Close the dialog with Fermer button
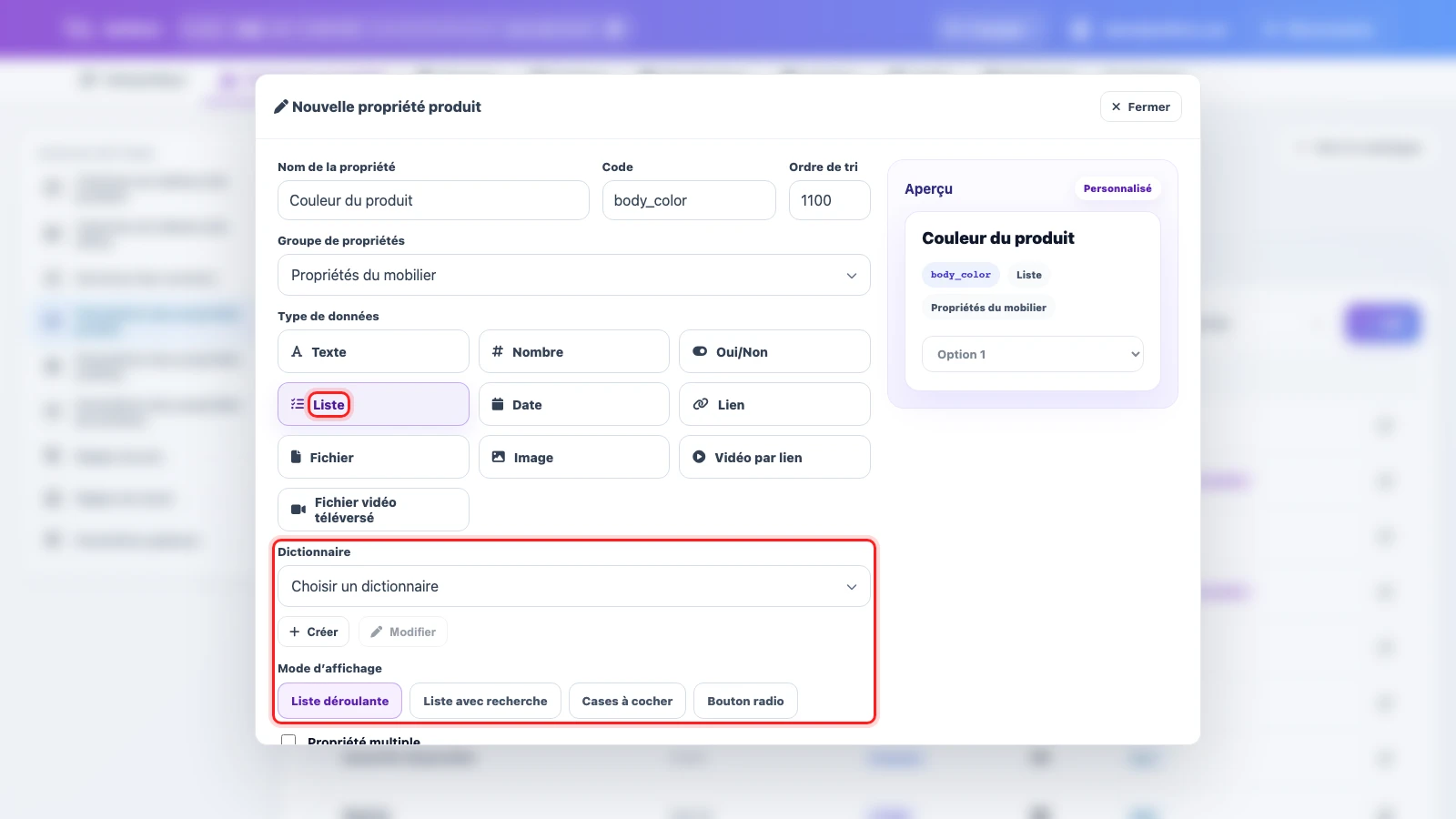The image size is (1456, 819). tap(1141, 106)
